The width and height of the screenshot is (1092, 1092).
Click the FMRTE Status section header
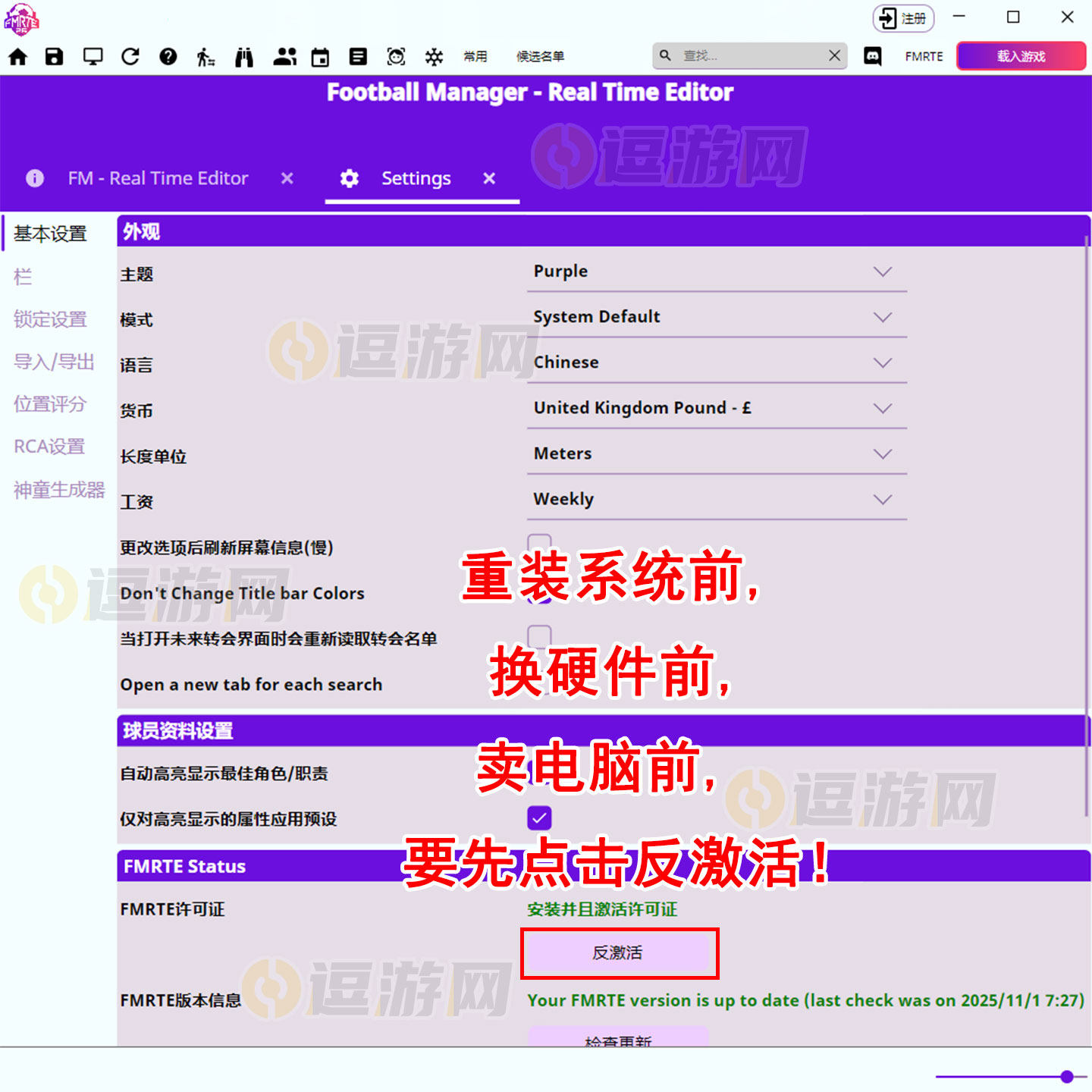pyautogui.click(x=604, y=866)
